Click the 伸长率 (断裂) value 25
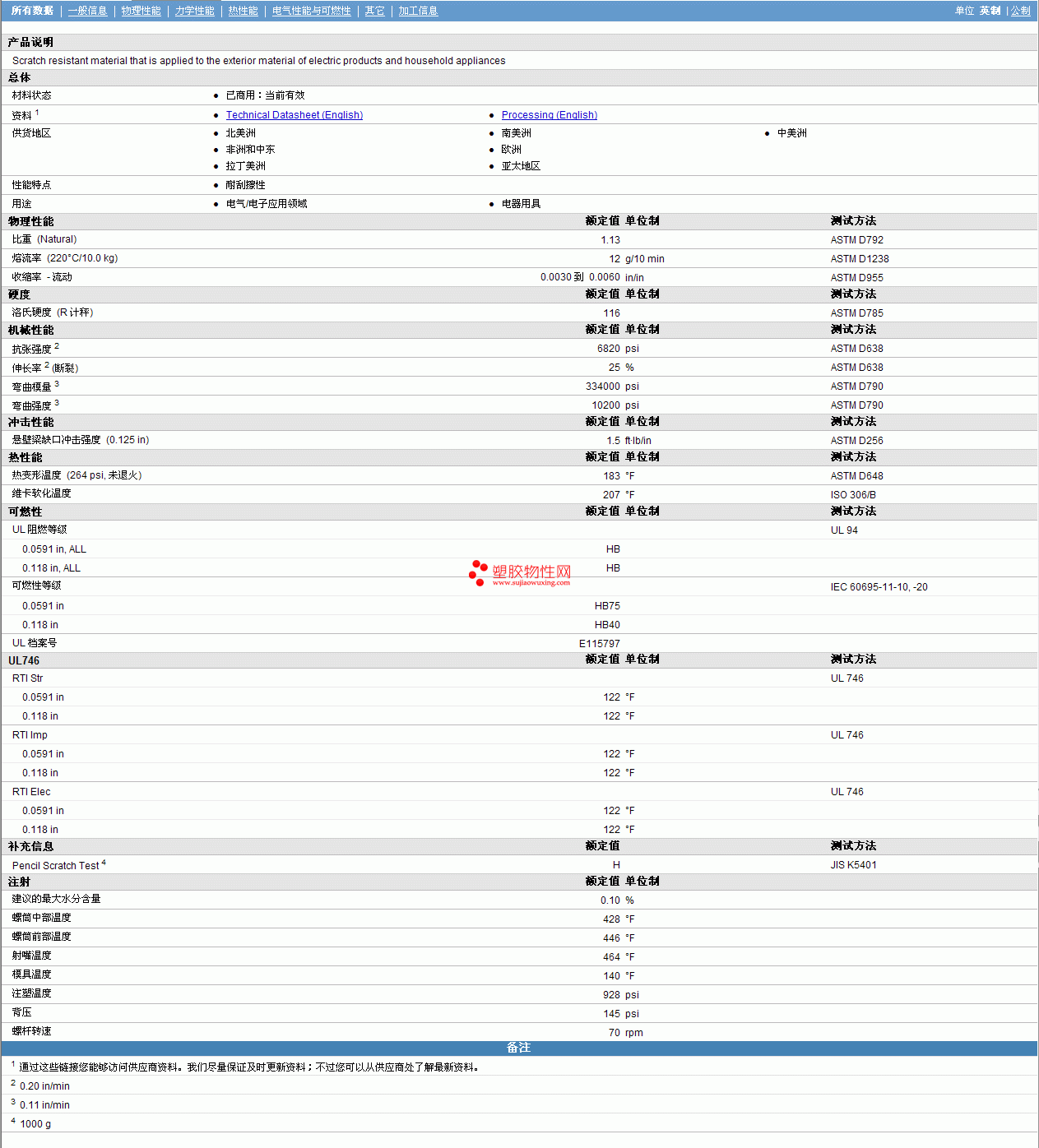 tap(615, 368)
